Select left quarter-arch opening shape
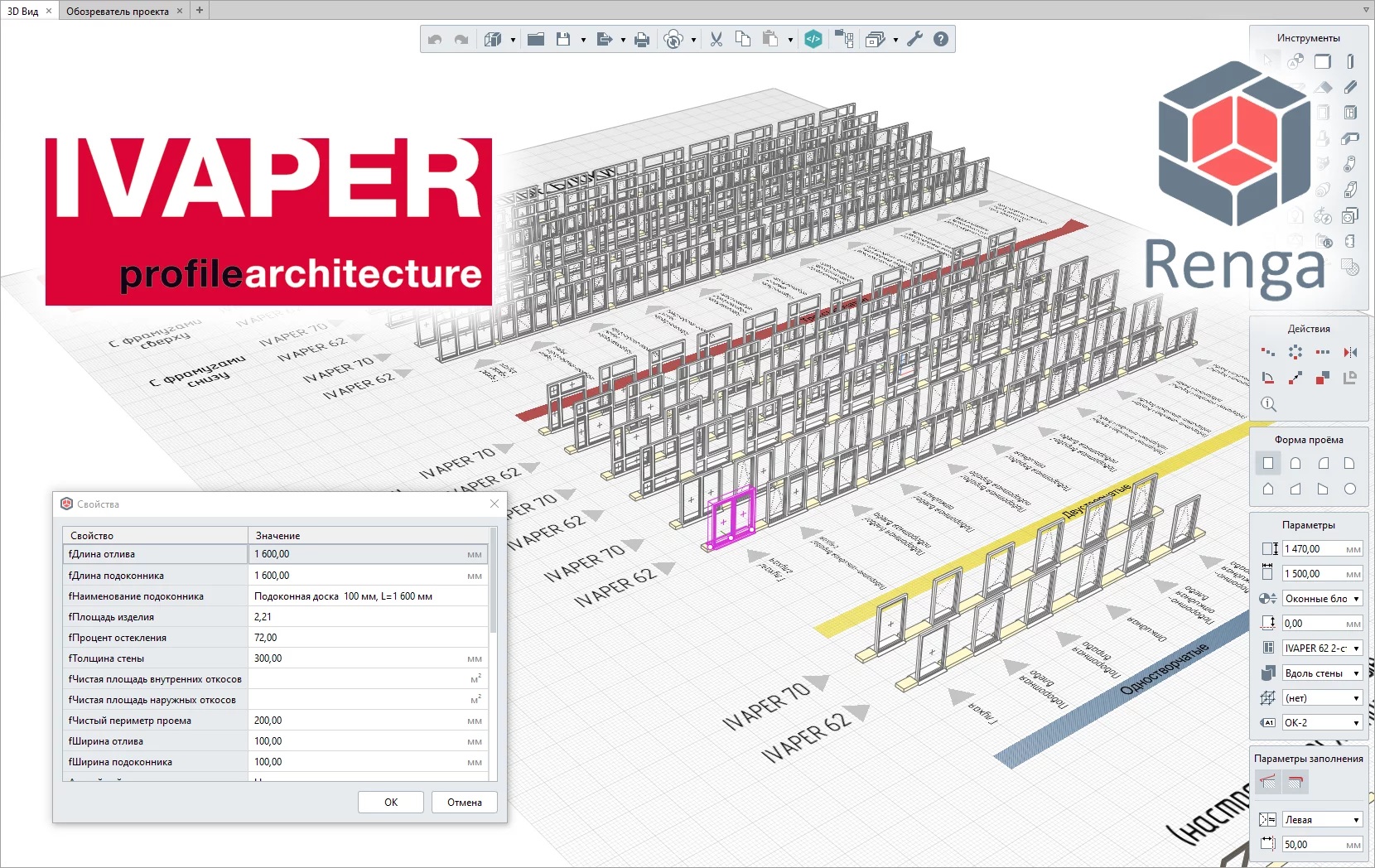 click(1323, 463)
